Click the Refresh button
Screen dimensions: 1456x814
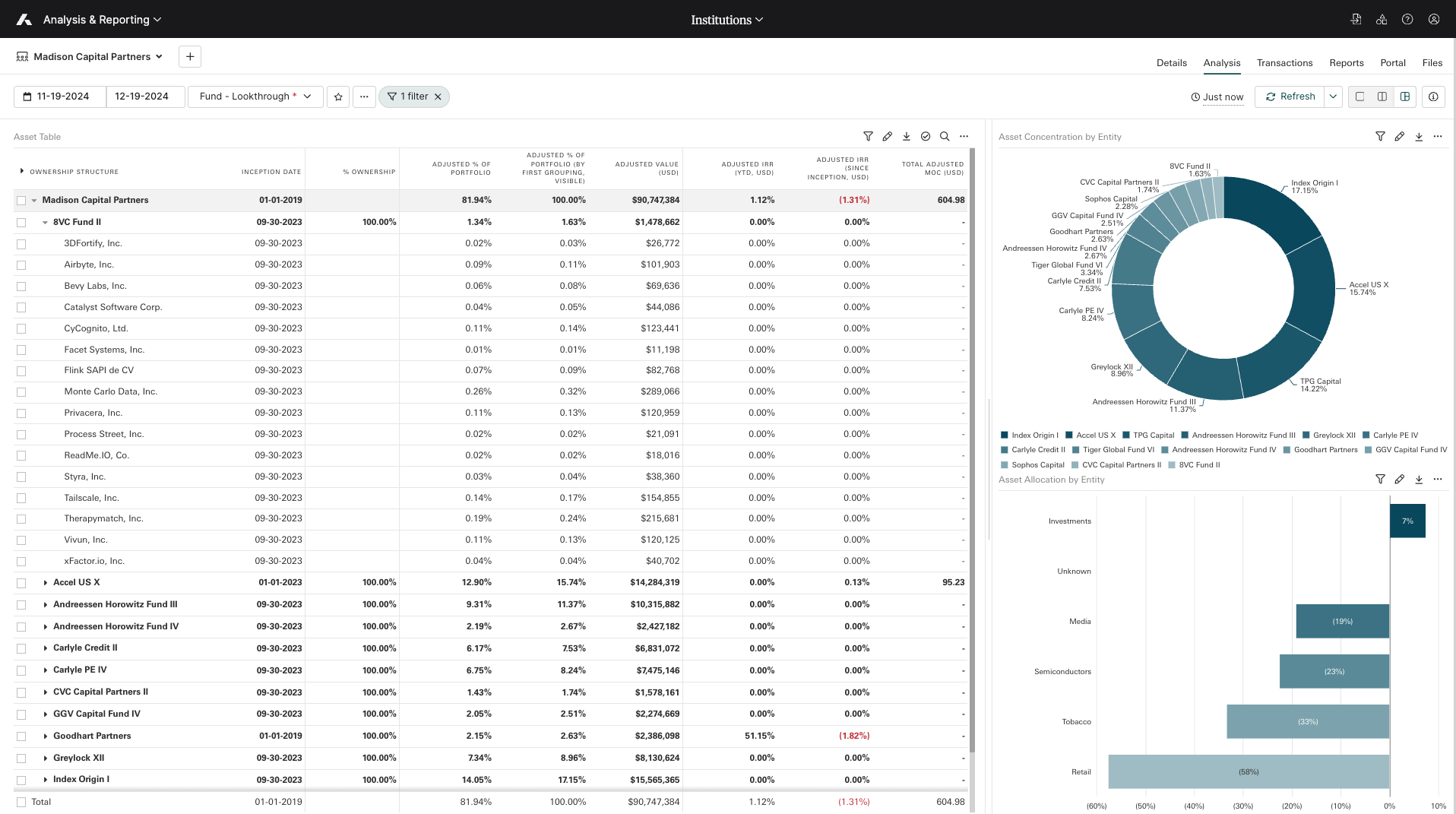[1290, 97]
